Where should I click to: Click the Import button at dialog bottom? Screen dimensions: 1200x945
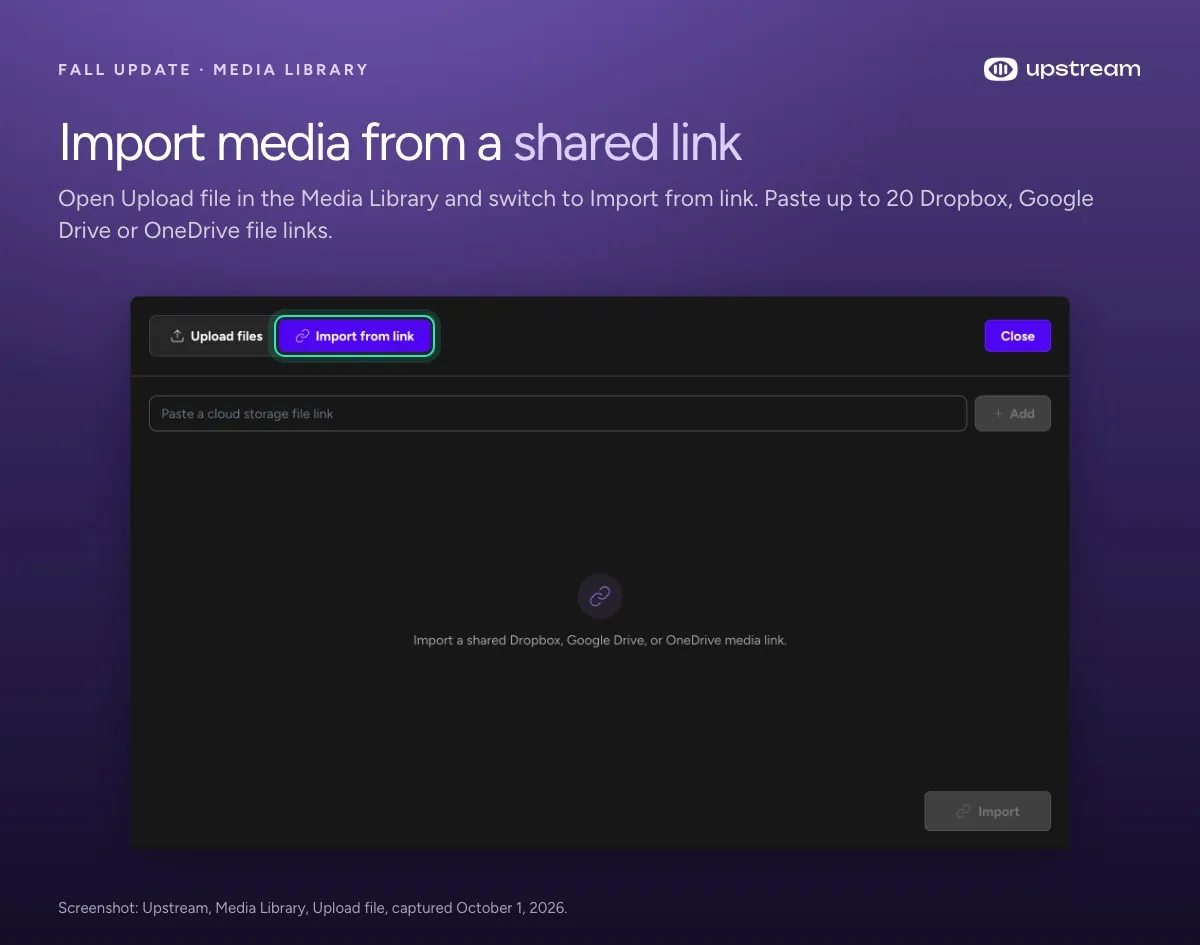tap(987, 811)
